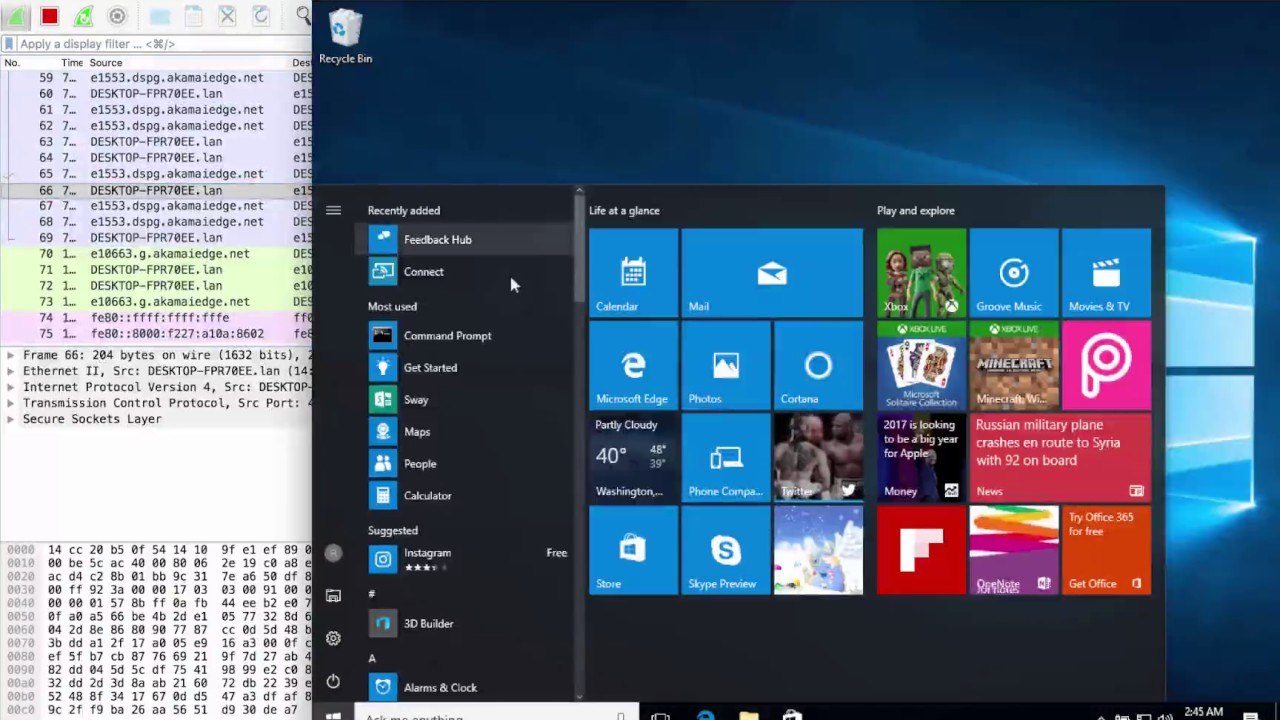The height and width of the screenshot is (720, 1280).
Task: Open File Explorer from Start sidebar
Action: coord(333,595)
